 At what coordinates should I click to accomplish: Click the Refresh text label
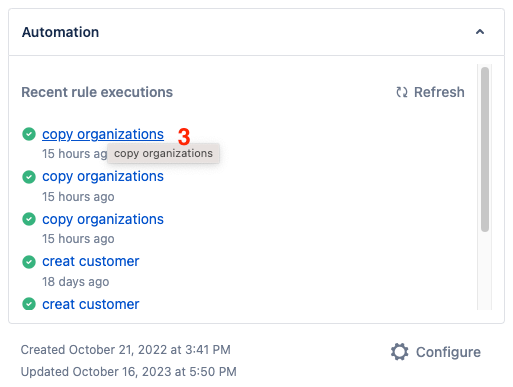[439, 92]
